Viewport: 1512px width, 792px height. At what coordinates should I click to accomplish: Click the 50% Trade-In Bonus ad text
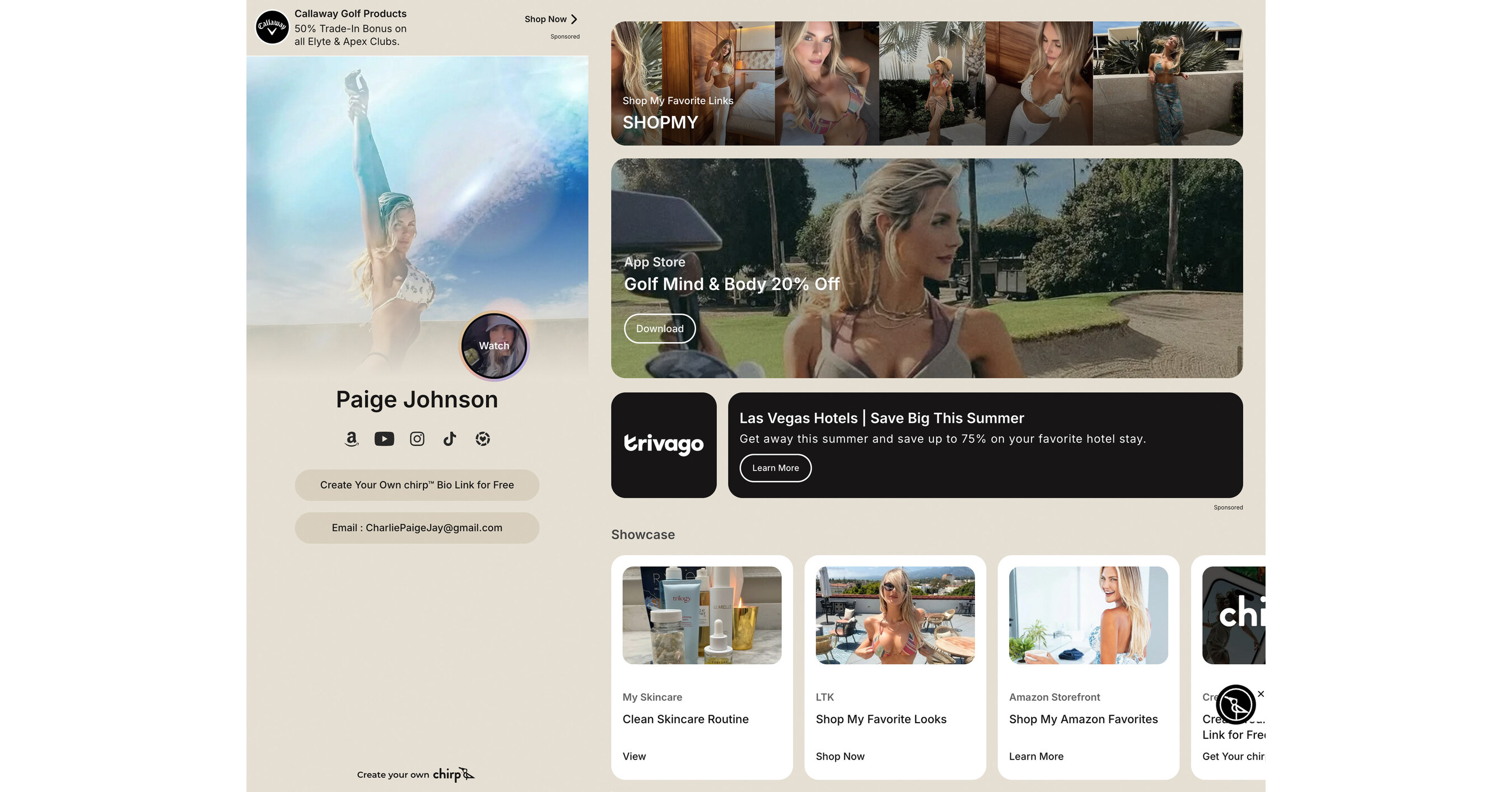click(351, 35)
